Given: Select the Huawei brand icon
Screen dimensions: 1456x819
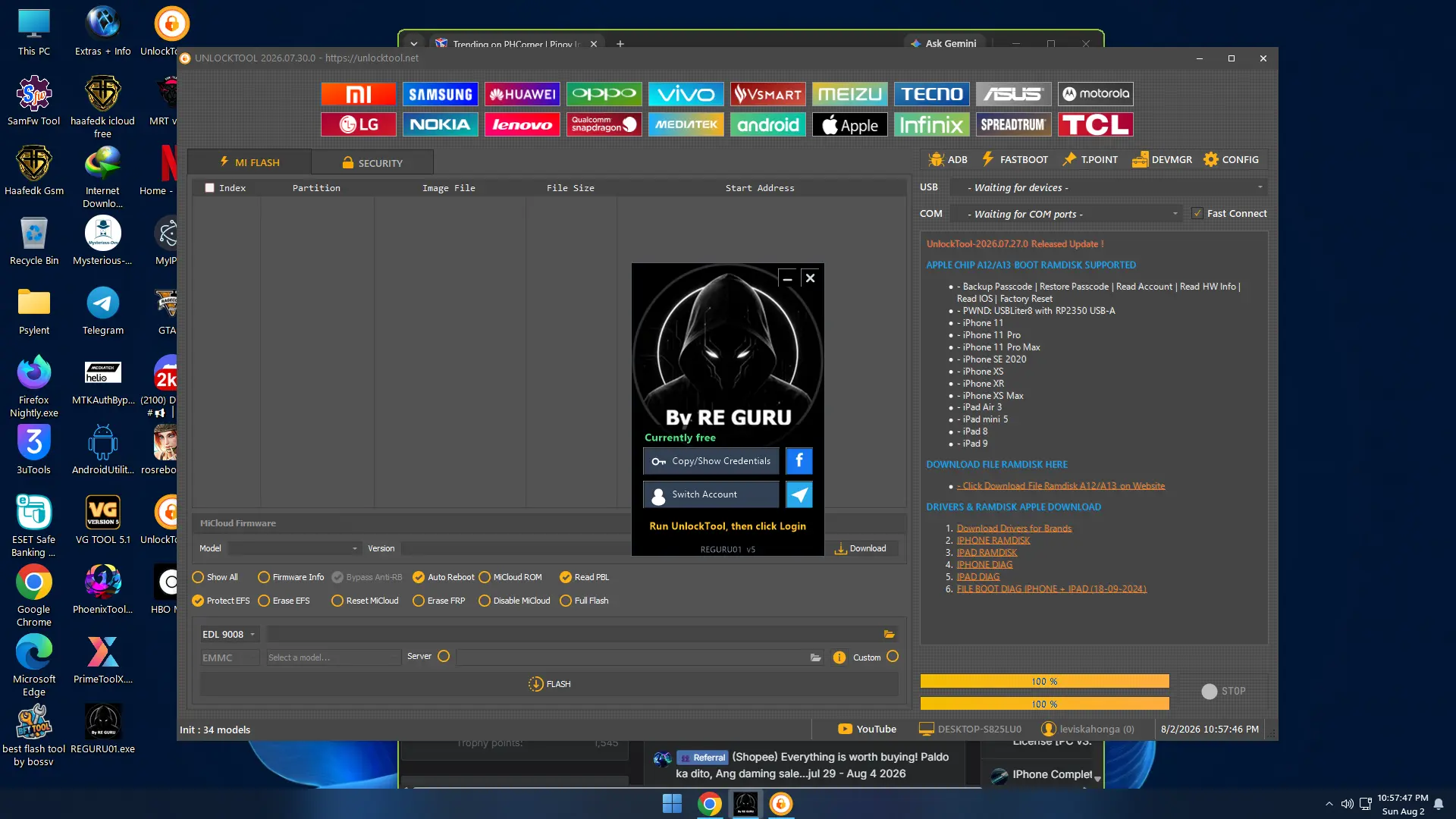Looking at the screenshot, I should (x=522, y=94).
